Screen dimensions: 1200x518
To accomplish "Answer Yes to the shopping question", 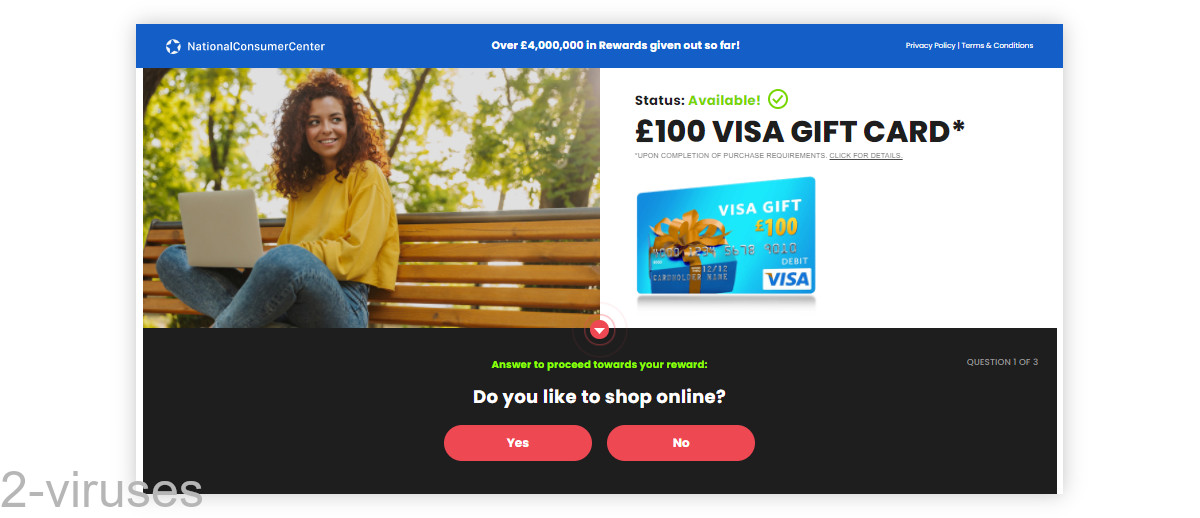I will tap(518, 443).
